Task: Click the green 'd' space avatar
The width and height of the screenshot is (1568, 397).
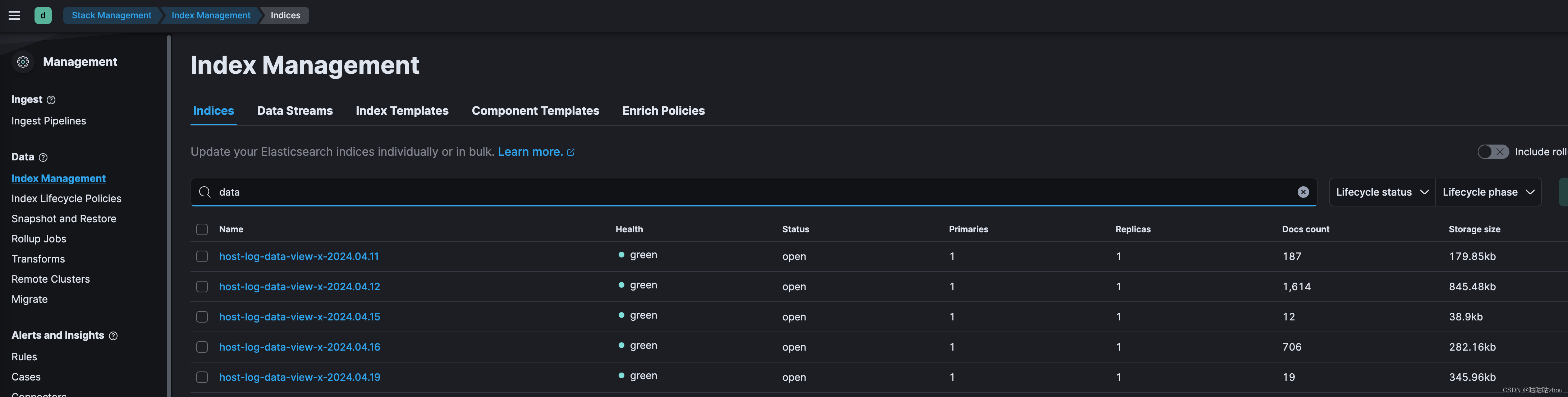Action: tap(43, 15)
